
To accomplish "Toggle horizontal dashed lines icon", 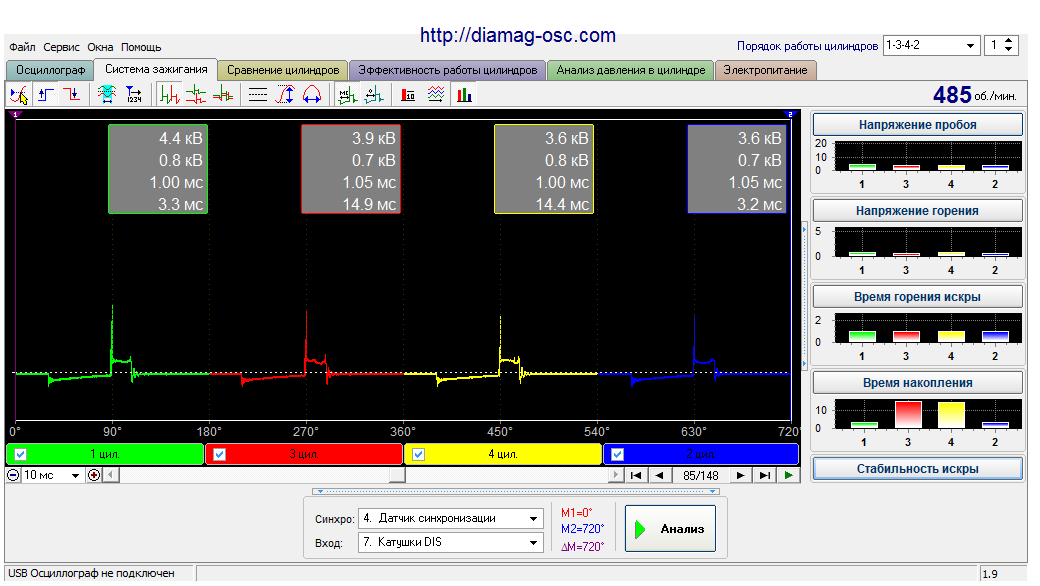I will (x=257, y=95).
